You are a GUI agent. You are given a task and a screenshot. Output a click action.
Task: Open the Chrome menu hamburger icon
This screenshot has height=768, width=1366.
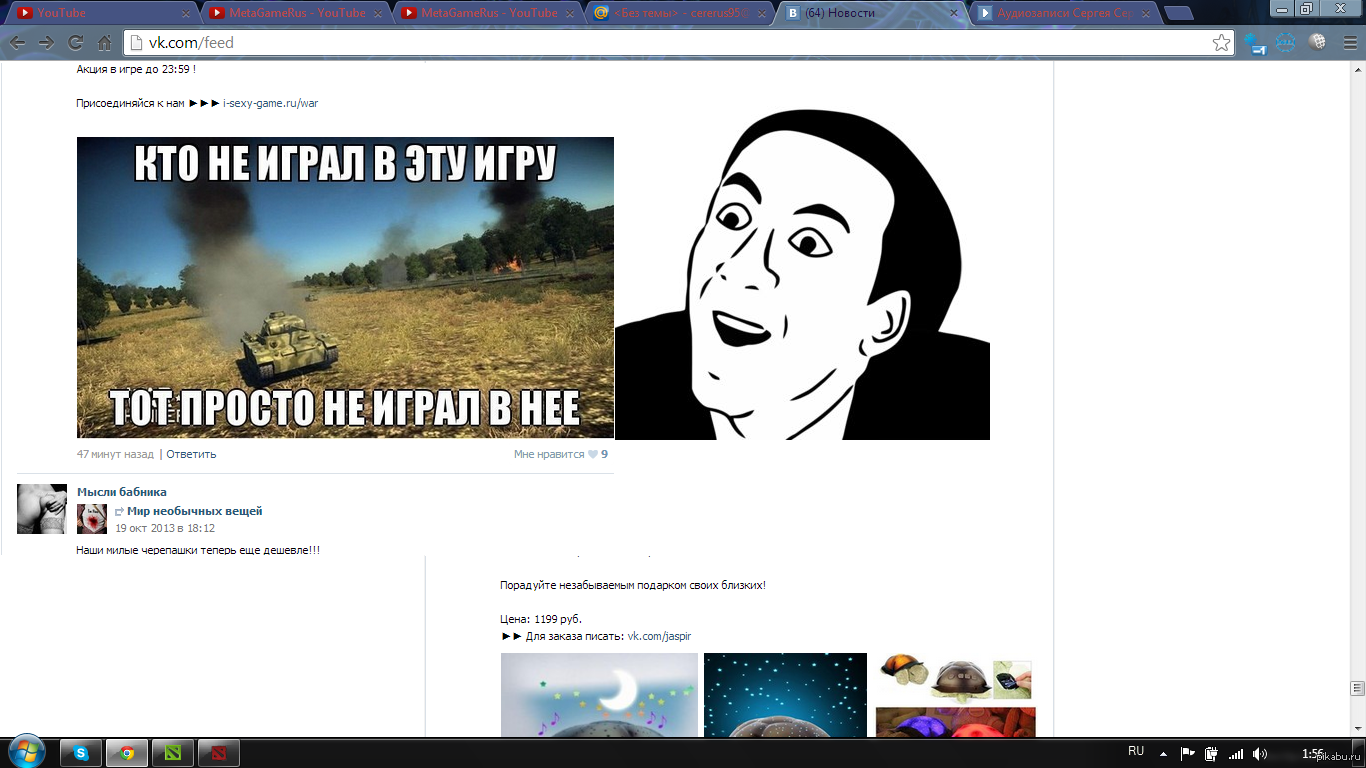tap(1348, 43)
